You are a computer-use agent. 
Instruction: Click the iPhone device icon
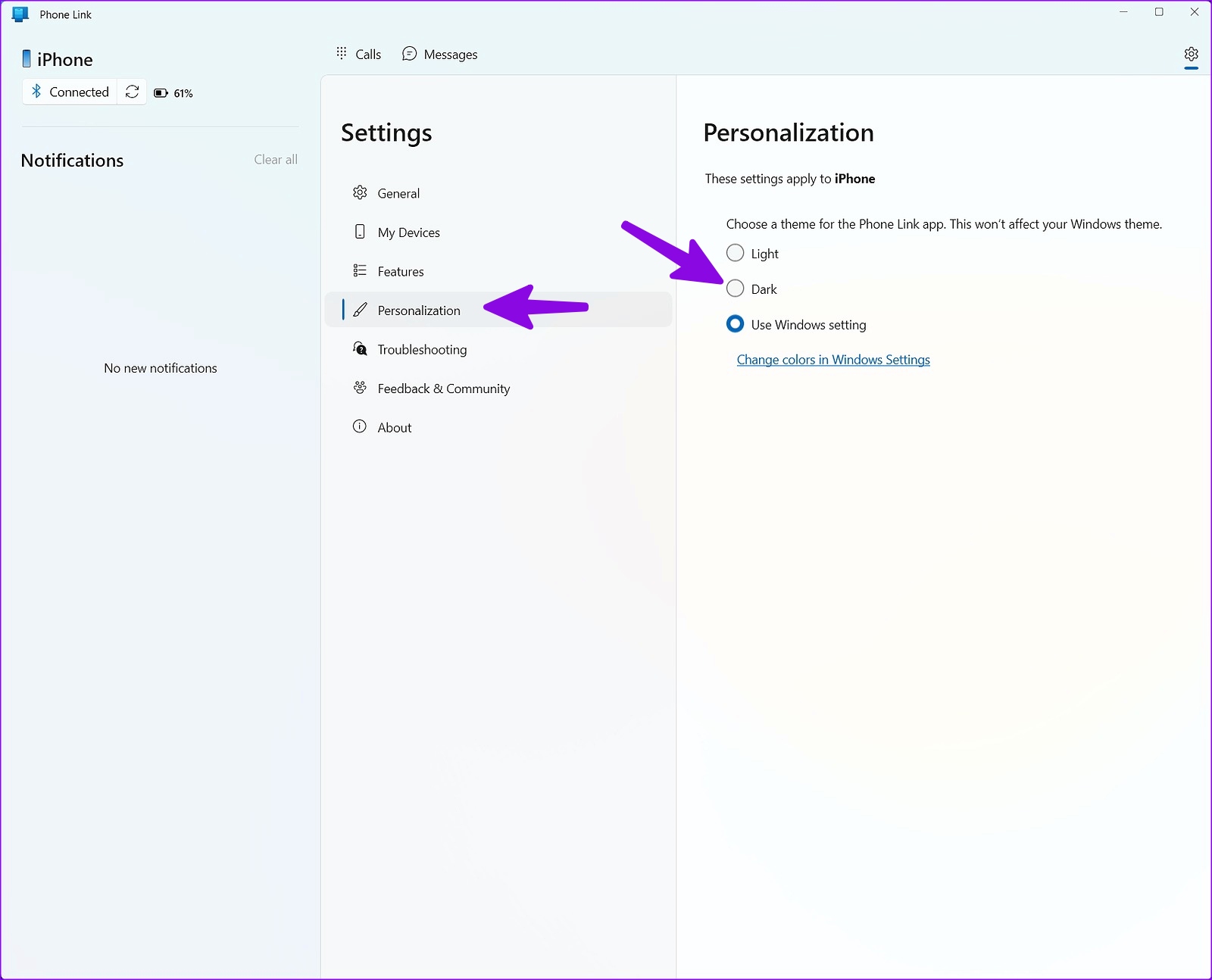click(27, 59)
